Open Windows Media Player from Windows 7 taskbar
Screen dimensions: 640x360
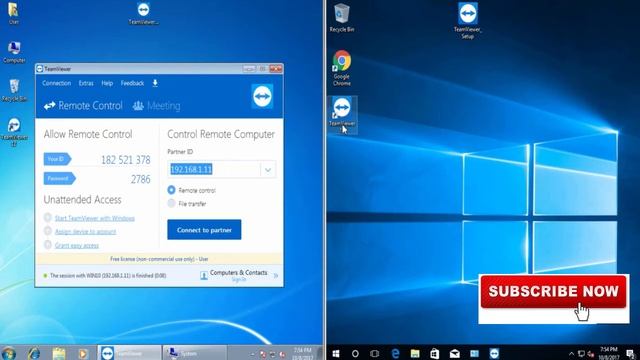(x=83, y=353)
